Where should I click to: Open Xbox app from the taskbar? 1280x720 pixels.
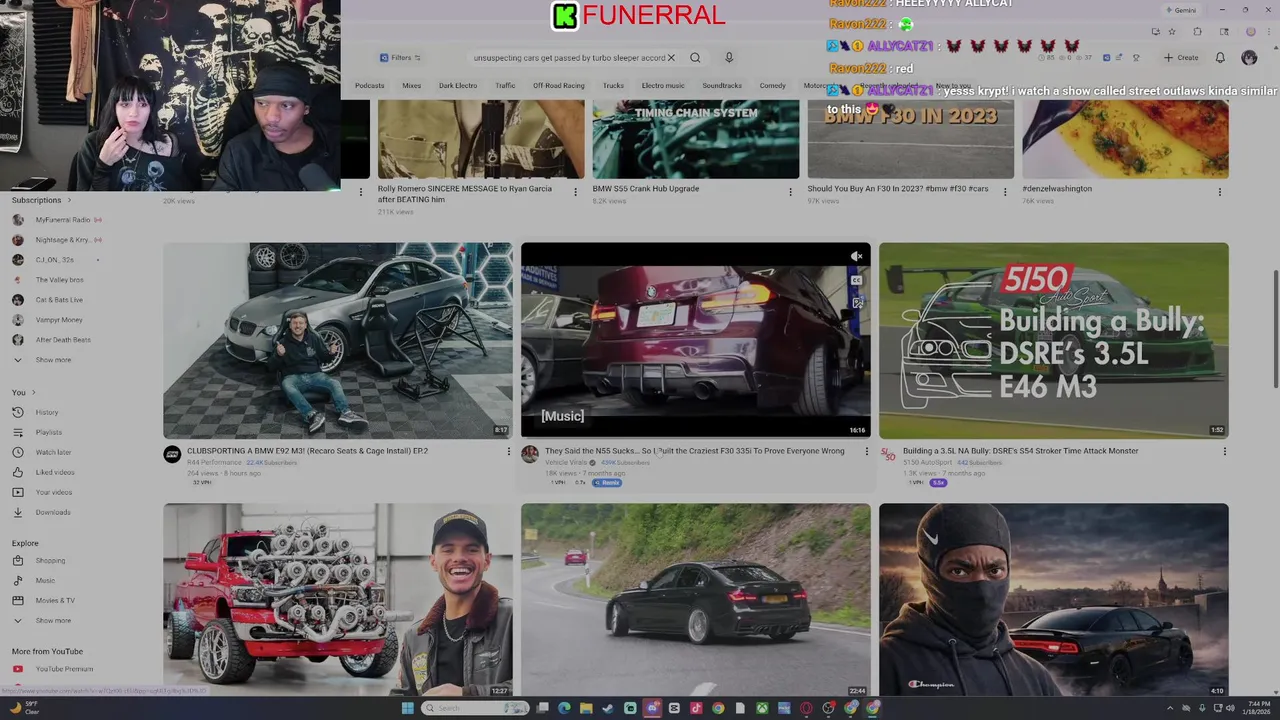click(762, 708)
